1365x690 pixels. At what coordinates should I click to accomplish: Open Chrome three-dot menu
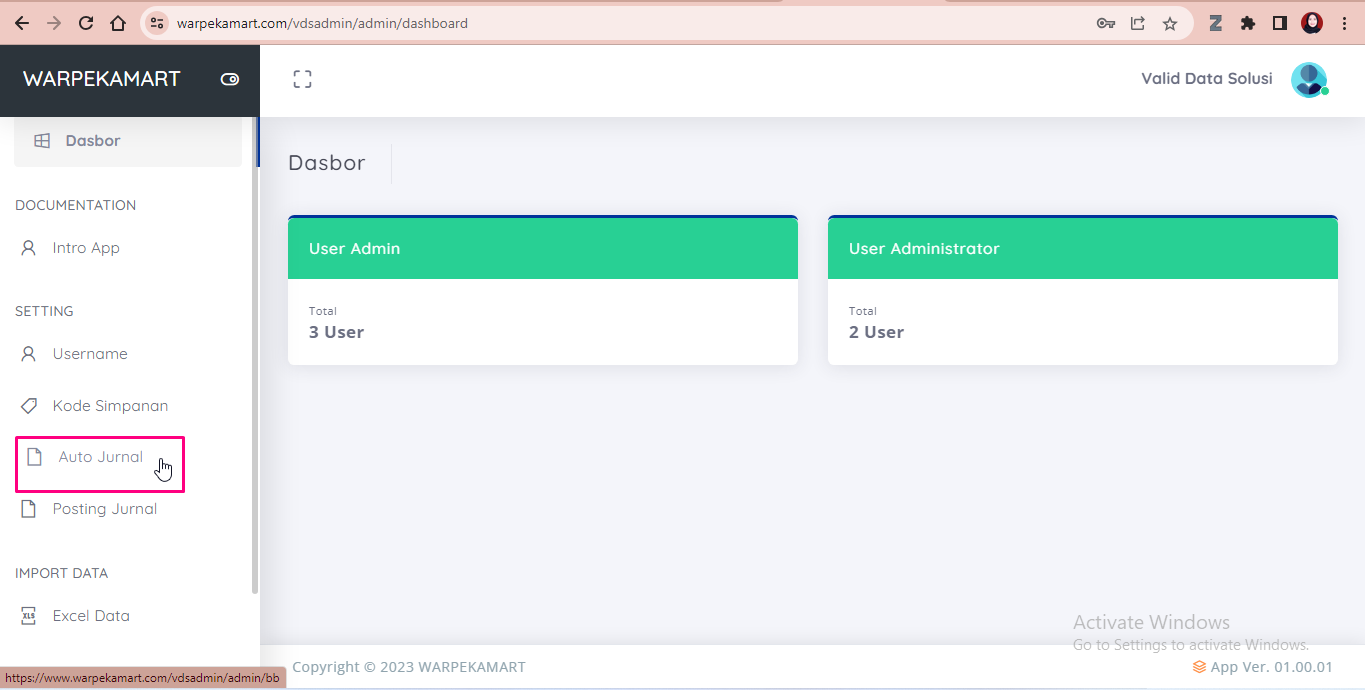click(1344, 23)
